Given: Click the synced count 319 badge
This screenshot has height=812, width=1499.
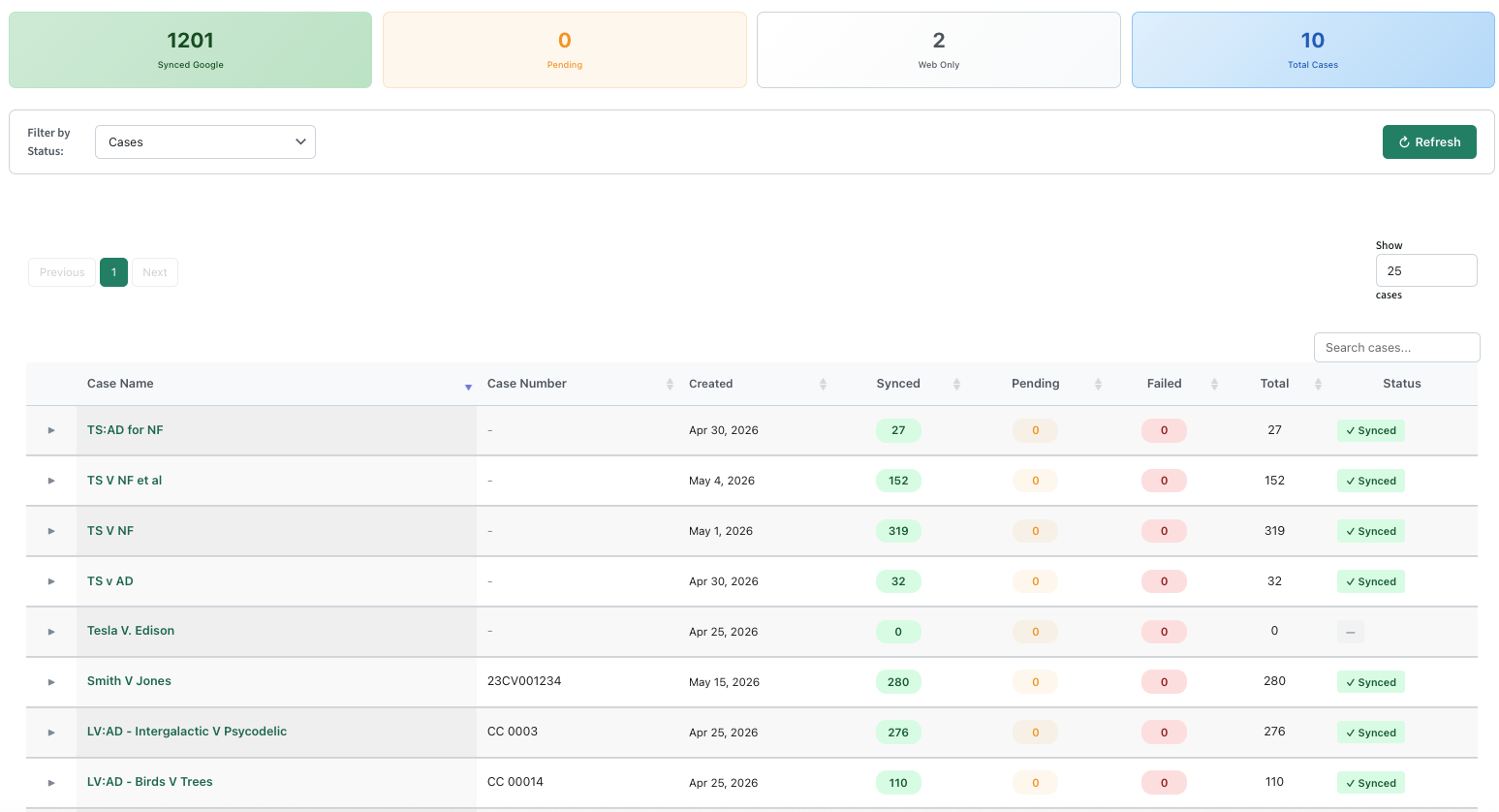Looking at the screenshot, I should point(898,531).
